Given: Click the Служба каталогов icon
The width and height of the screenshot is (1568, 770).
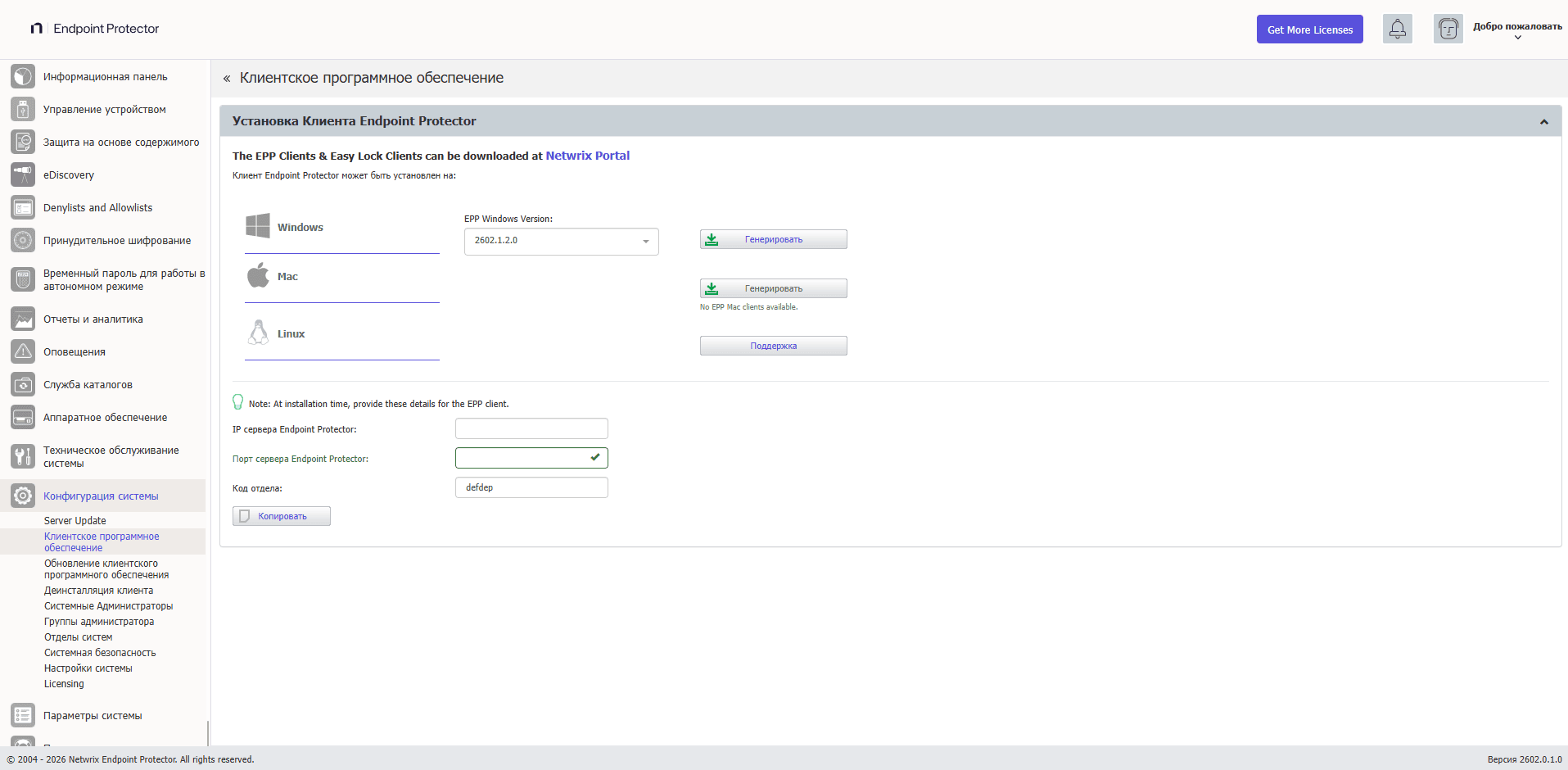Looking at the screenshot, I should pyautogui.click(x=23, y=384).
